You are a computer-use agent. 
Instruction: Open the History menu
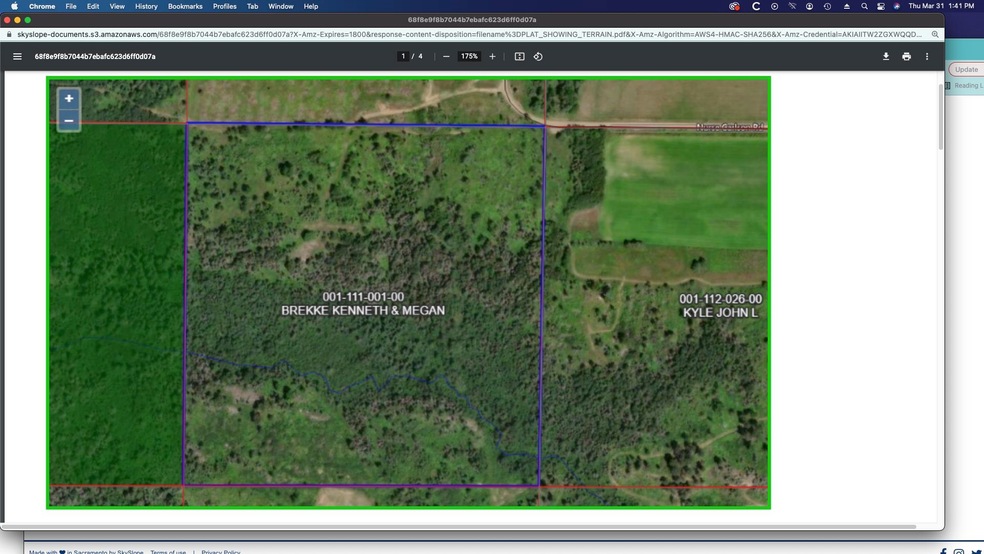point(146,6)
